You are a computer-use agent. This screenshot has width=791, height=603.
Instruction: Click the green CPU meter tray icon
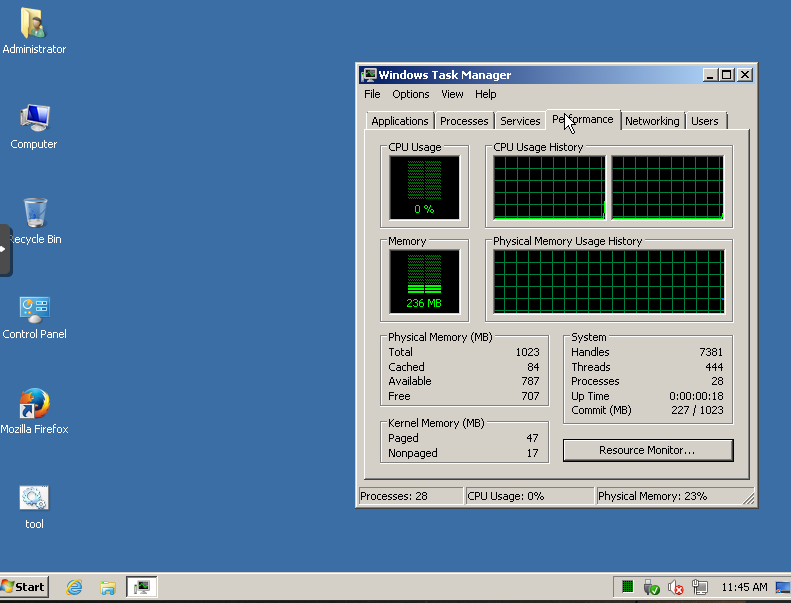627,586
